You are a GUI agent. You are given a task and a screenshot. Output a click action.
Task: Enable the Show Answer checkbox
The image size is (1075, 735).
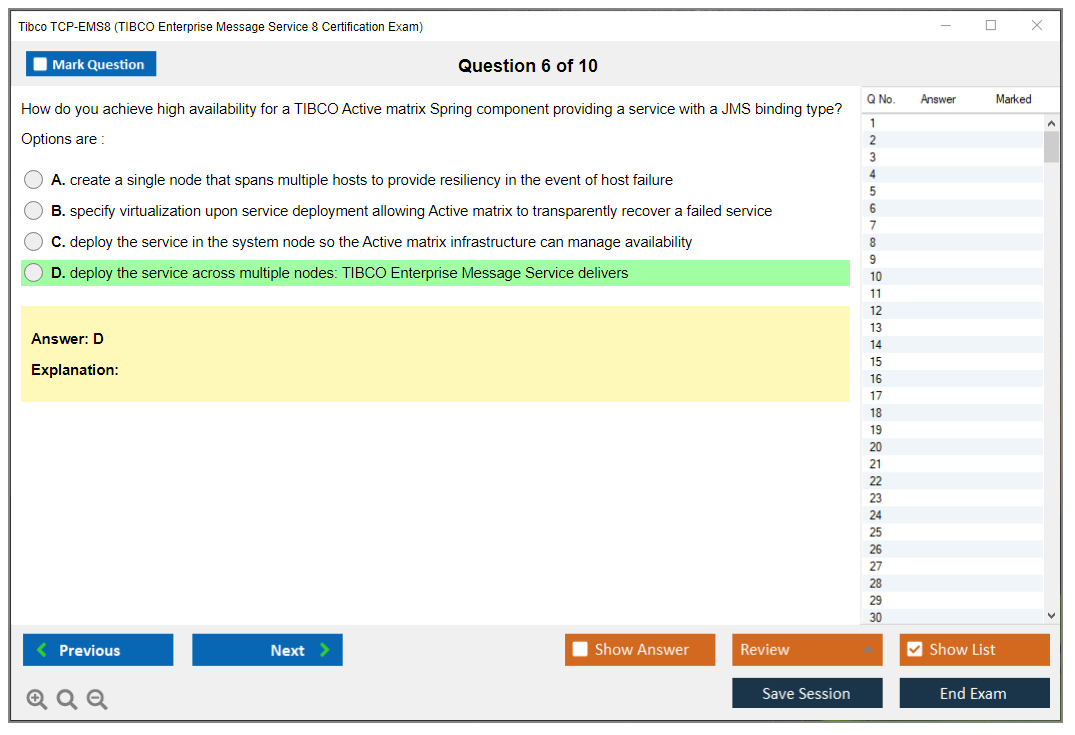point(580,650)
